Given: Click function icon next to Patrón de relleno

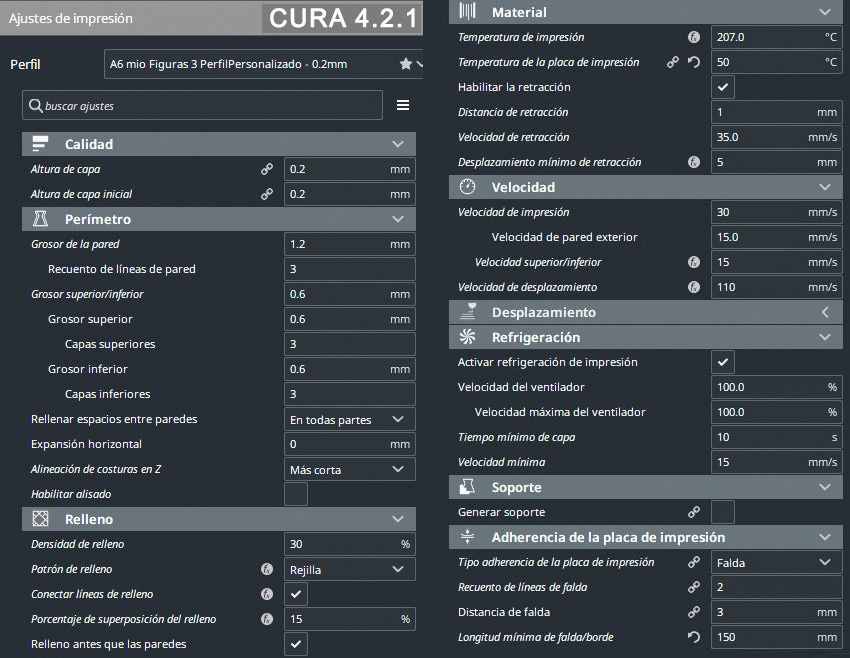Looking at the screenshot, I should (x=267, y=569).
